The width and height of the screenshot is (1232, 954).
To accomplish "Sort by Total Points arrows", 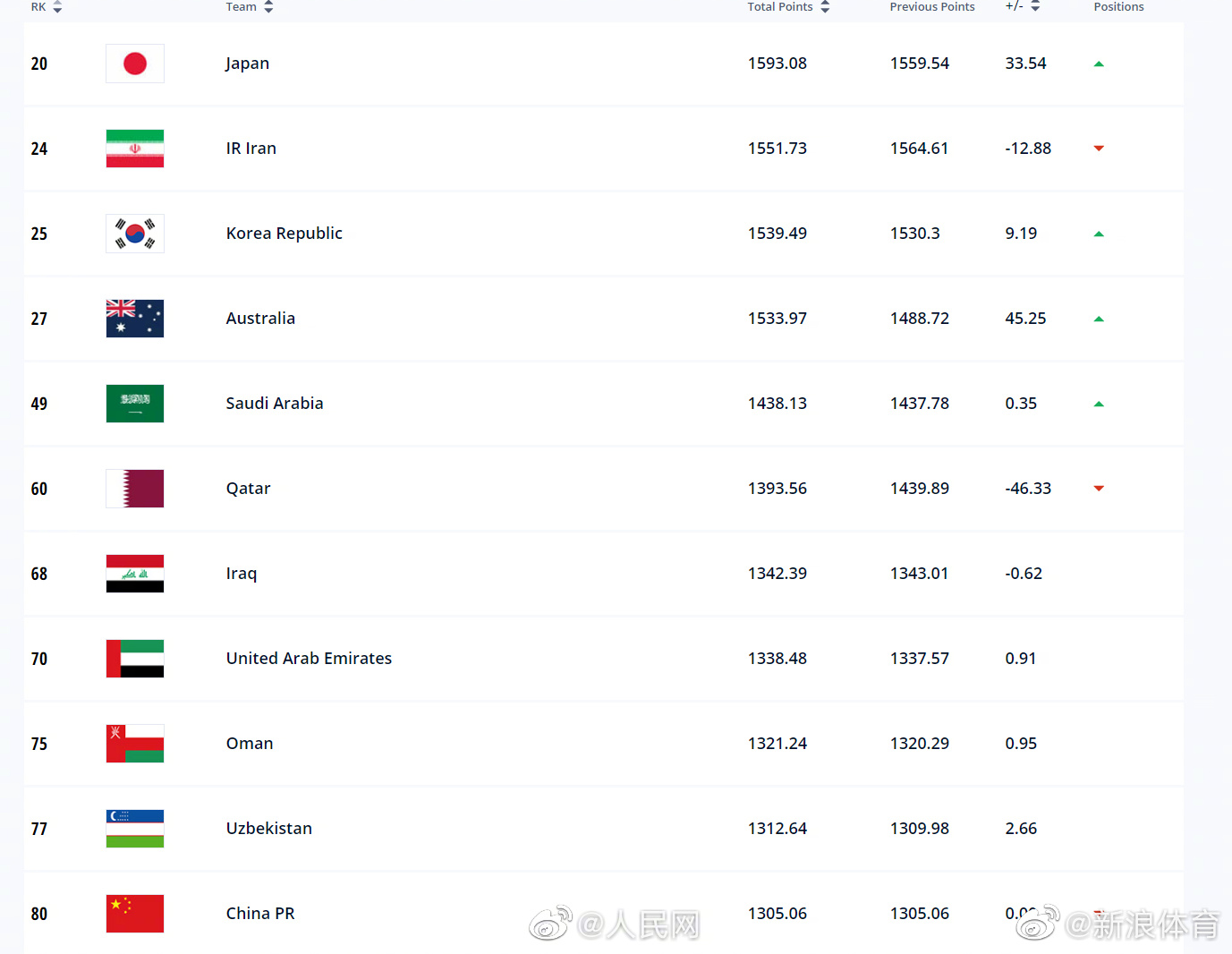I will (x=825, y=7).
